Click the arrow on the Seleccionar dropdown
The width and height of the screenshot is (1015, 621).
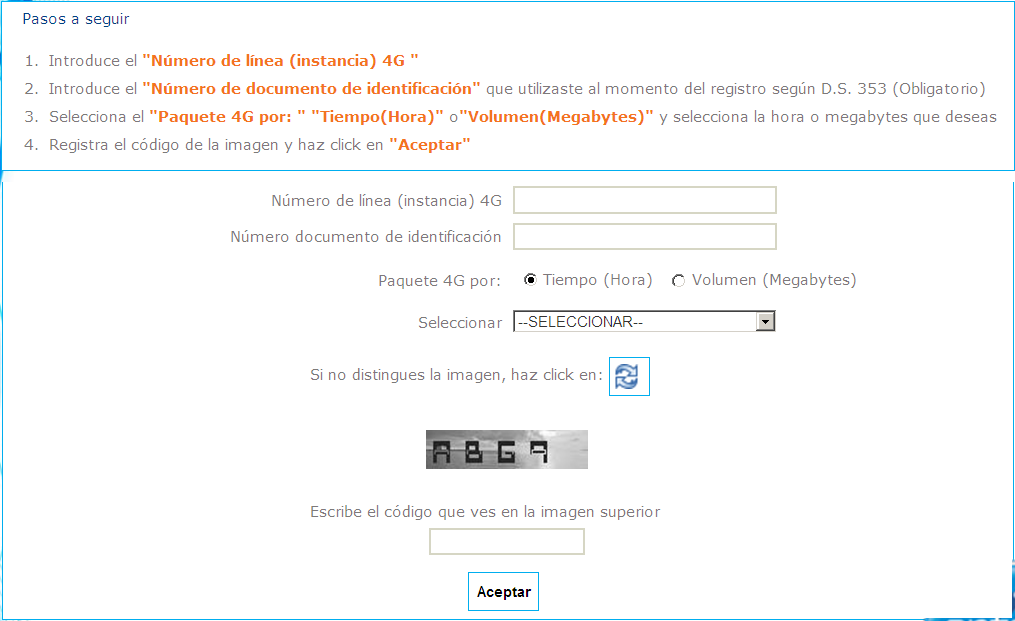coord(765,322)
